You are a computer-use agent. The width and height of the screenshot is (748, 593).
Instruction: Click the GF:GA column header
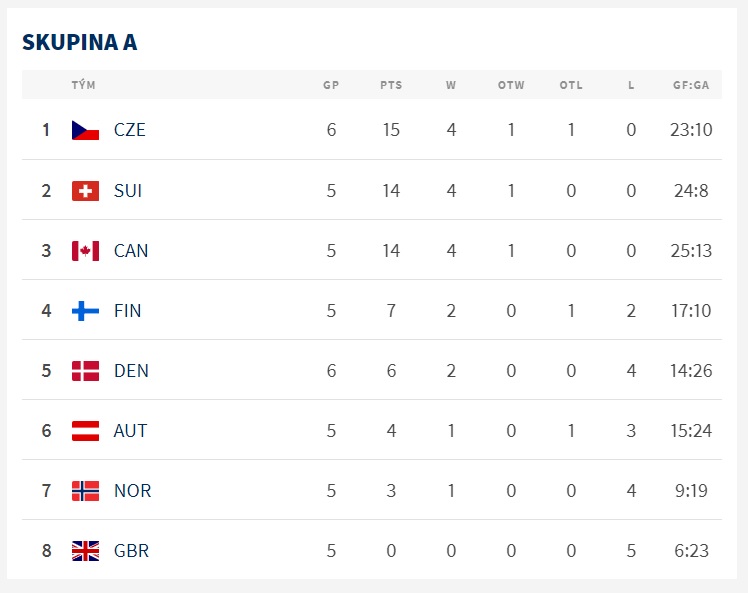691,85
